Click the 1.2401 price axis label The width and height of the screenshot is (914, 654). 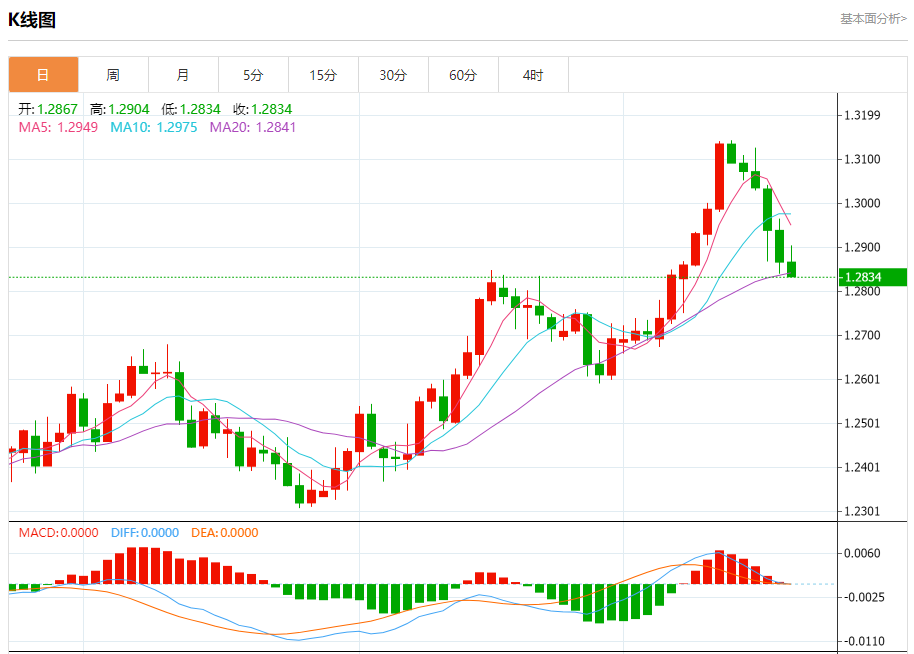tap(862, 467)
